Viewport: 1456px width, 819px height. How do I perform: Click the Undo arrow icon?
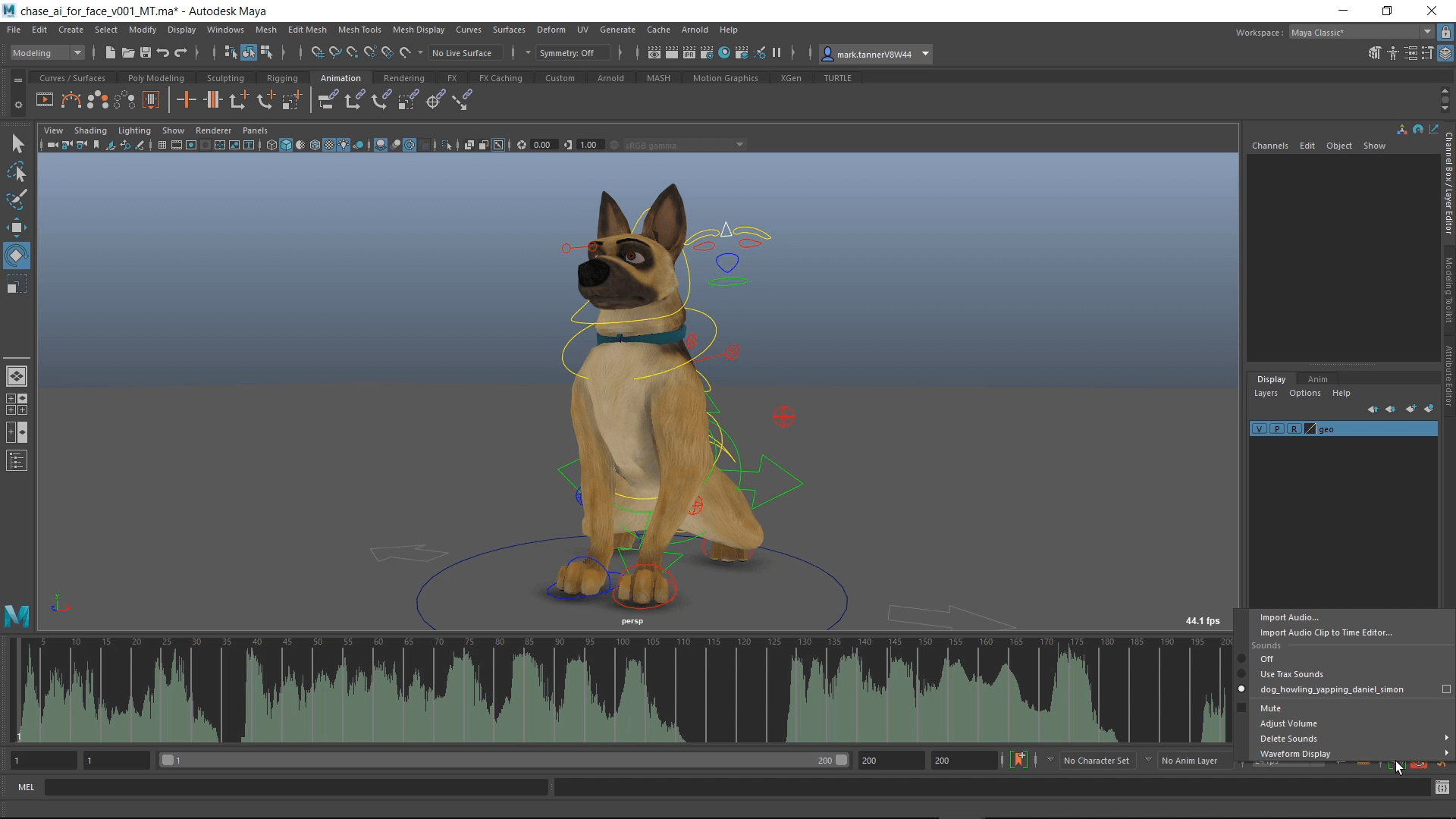point(162,53)
